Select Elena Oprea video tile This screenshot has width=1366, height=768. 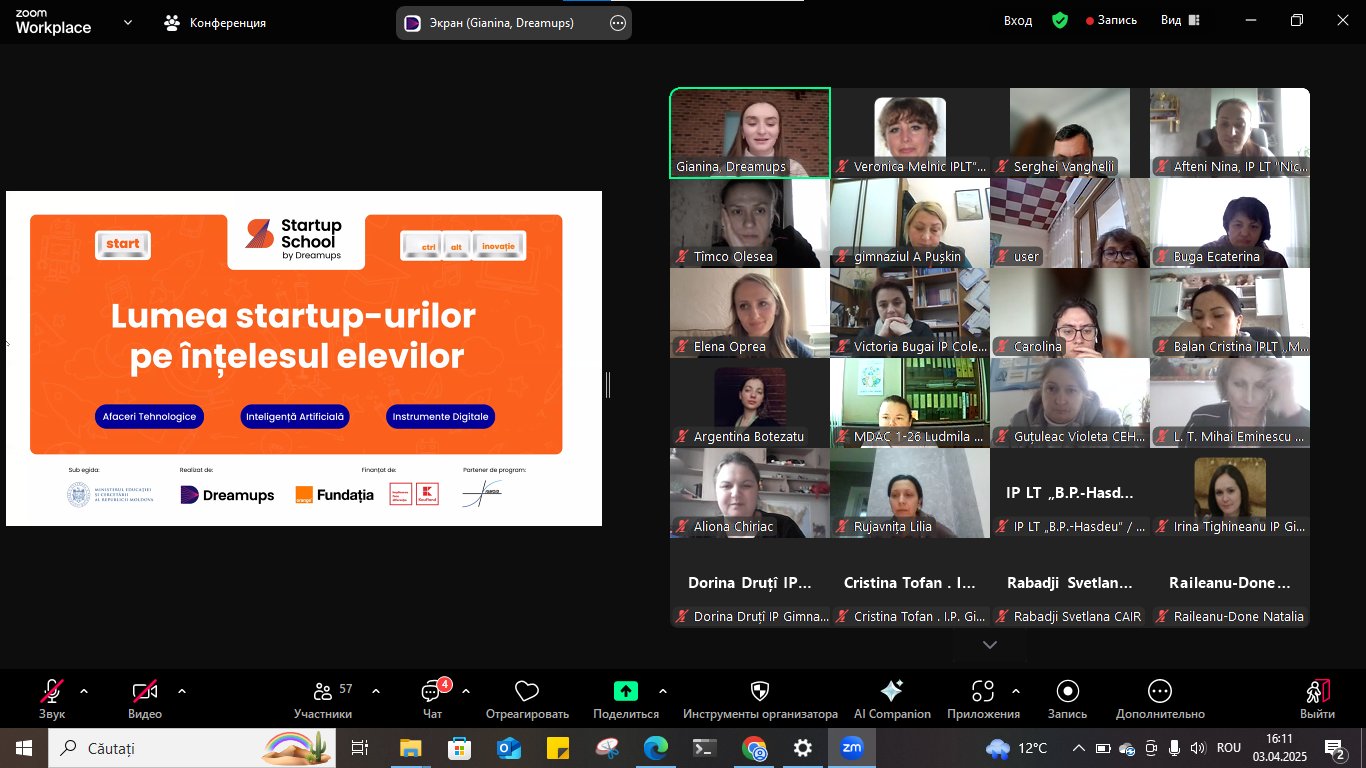click(750, 313)
